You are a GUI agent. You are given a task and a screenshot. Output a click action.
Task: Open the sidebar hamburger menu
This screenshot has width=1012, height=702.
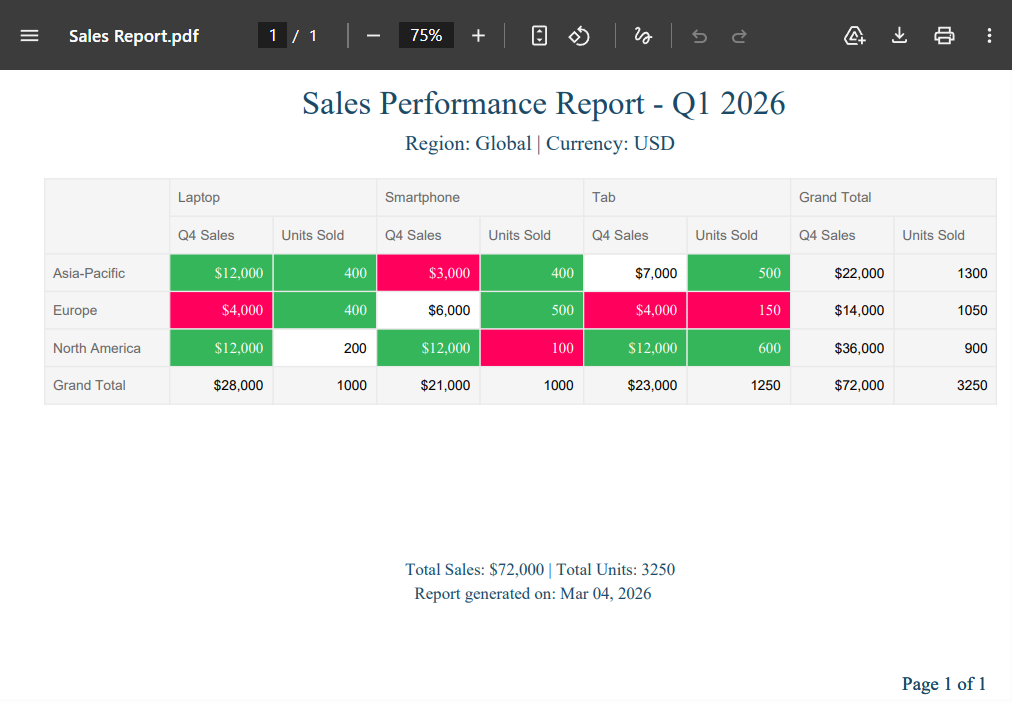tap(29, 35)
